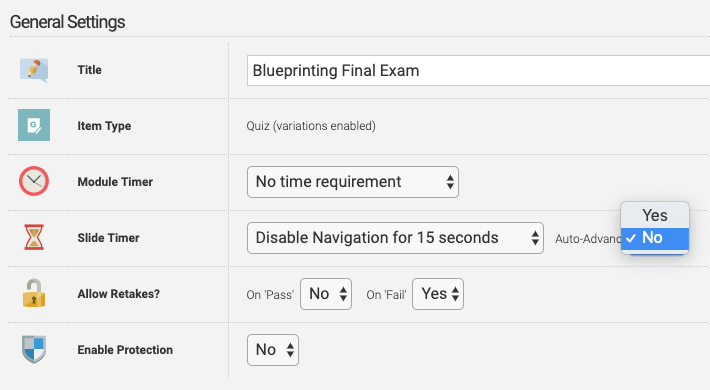The width and height of the screenshot is (710, 390).
Task: Choose No in the Auto-Advance list
Action: [655, 238]
